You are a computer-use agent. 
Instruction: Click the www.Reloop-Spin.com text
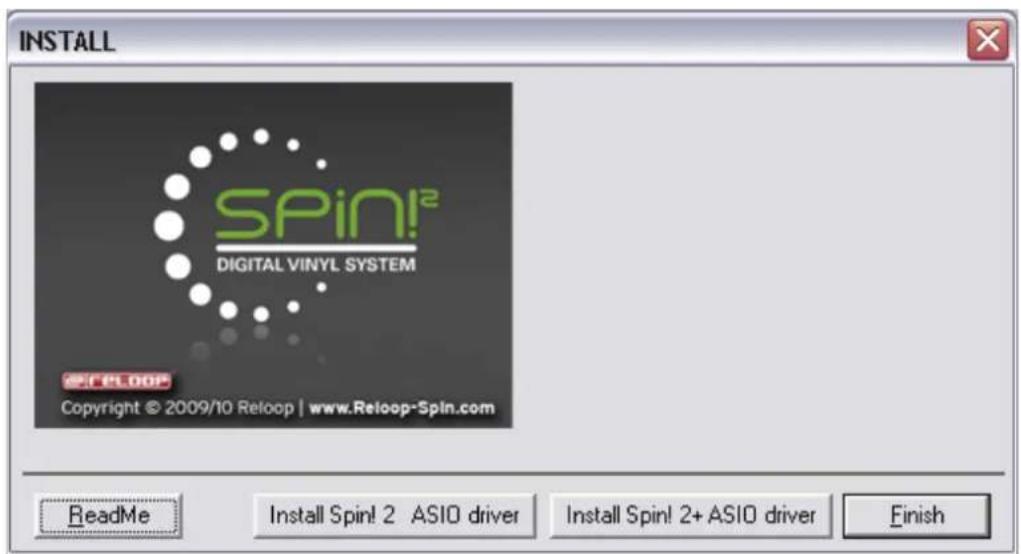[402, 408]
